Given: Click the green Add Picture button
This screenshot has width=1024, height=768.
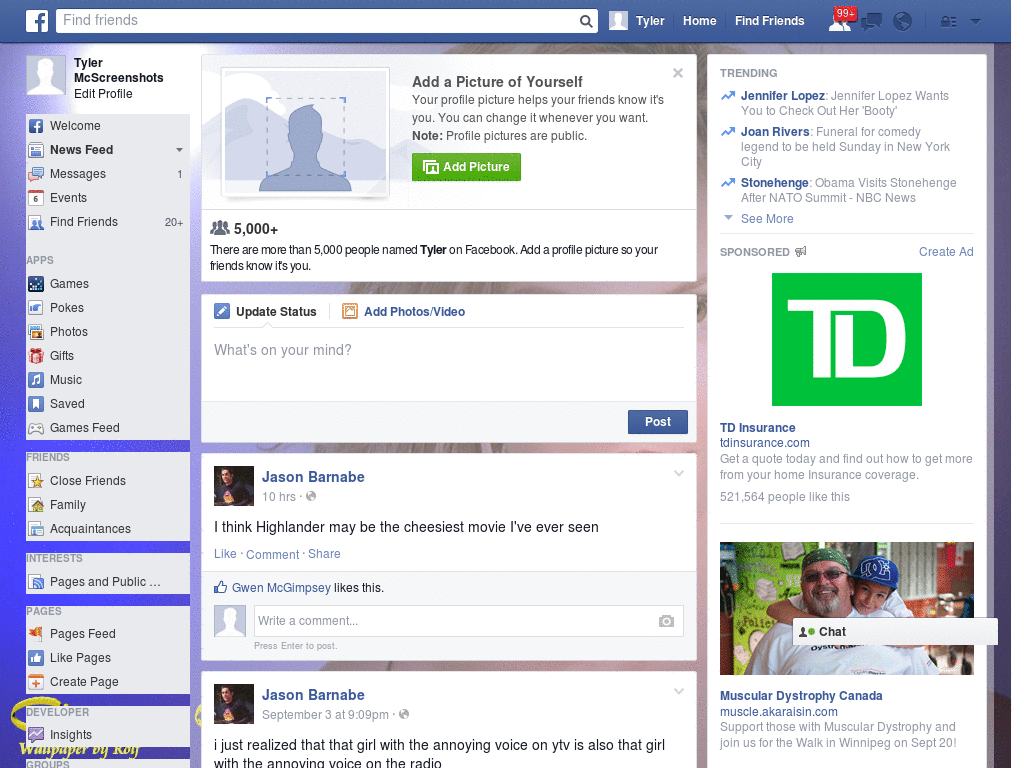Looking at the screenshot, I should click(x=466, y=167).
